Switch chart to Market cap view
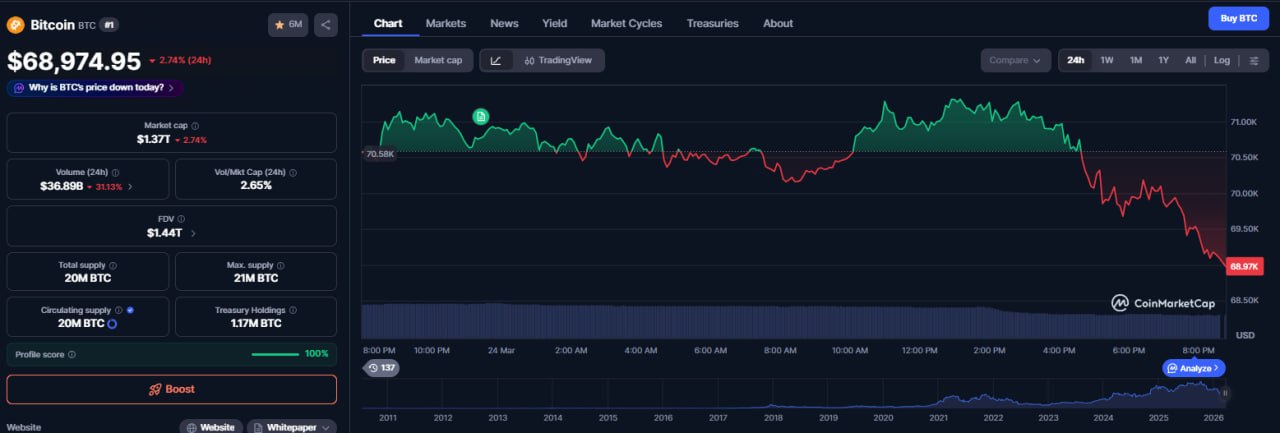 [438, 60]
